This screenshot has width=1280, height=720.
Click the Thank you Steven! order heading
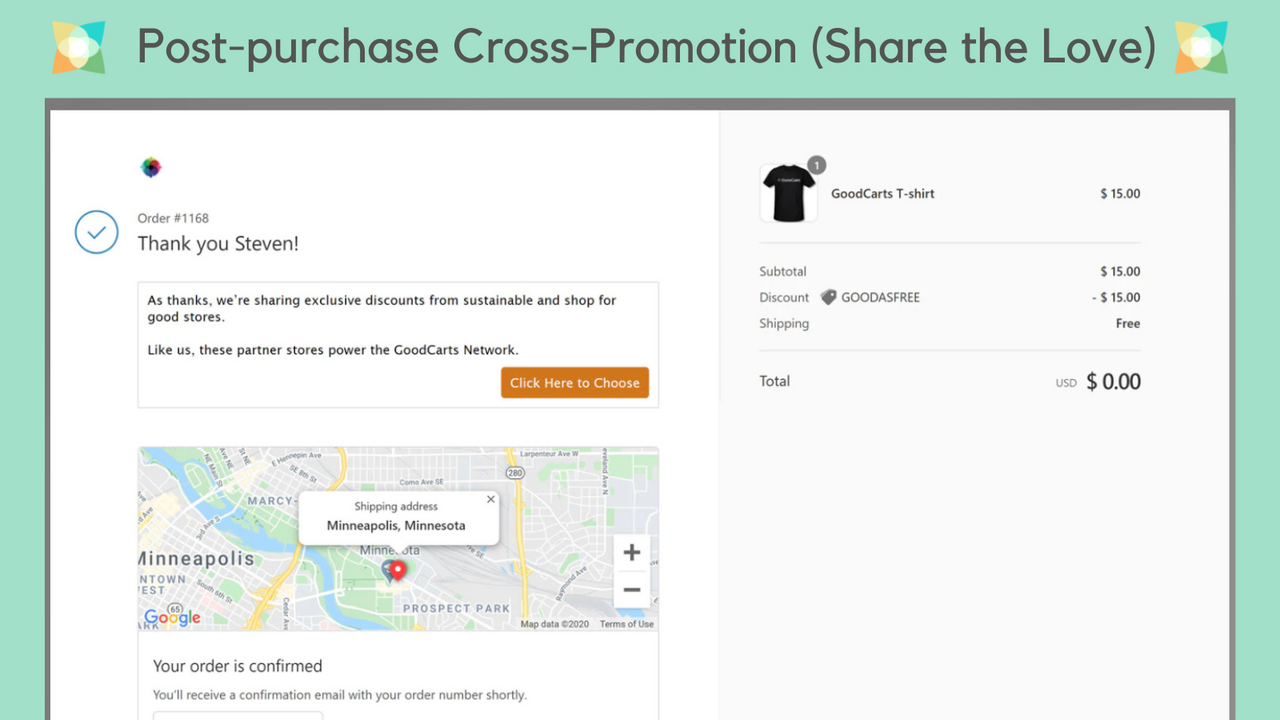(218, 243)
